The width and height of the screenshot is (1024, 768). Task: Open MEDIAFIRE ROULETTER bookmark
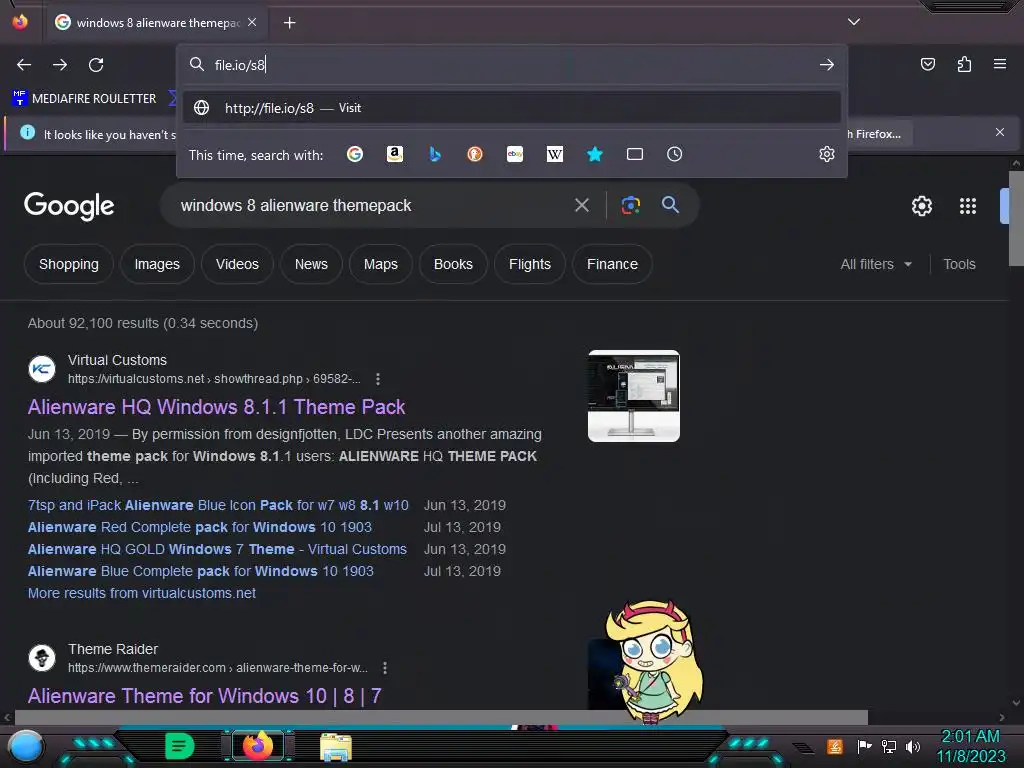click(x=84, y=99)
